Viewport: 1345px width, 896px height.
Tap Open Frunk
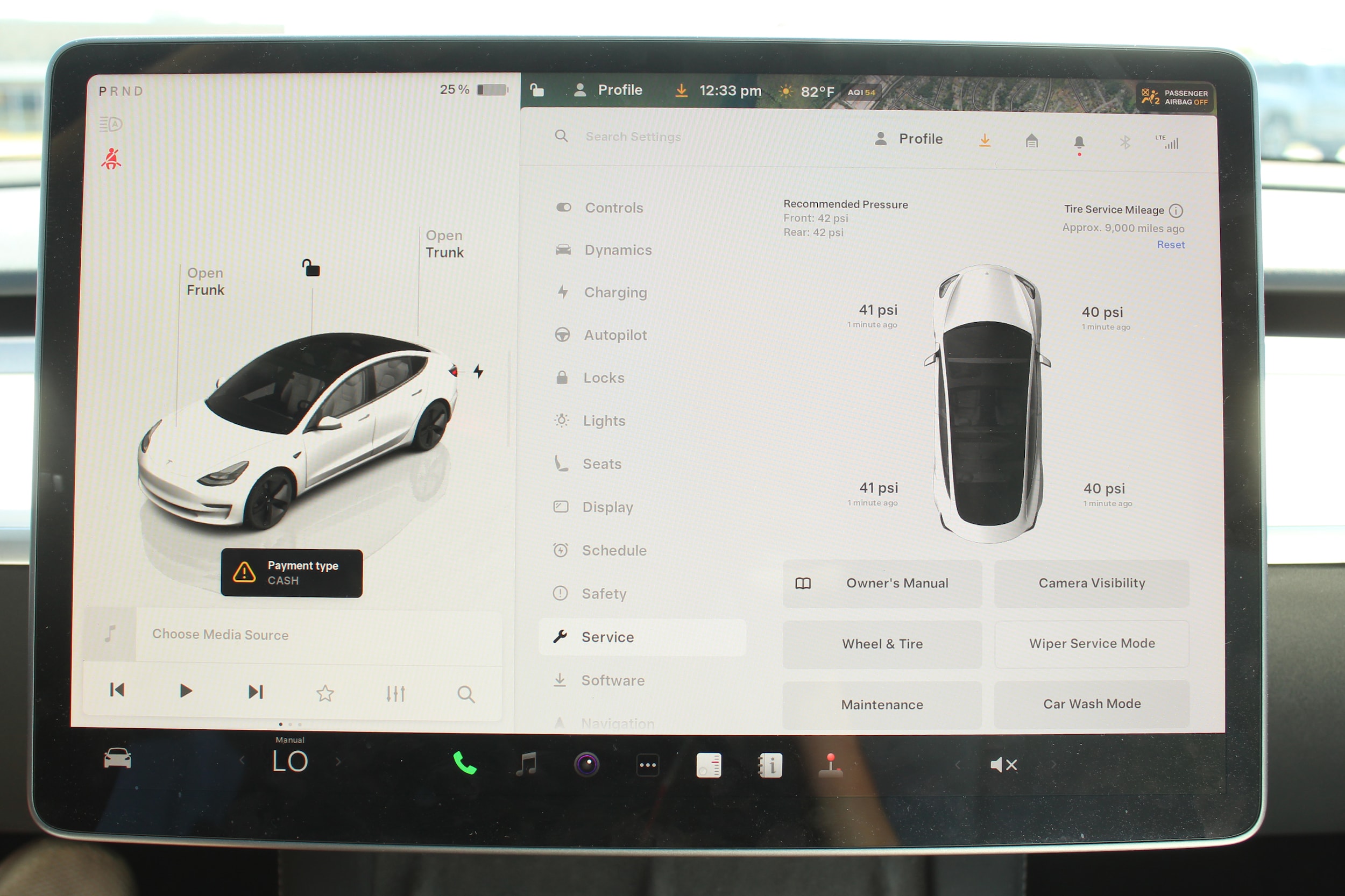(x=205, y=281)
